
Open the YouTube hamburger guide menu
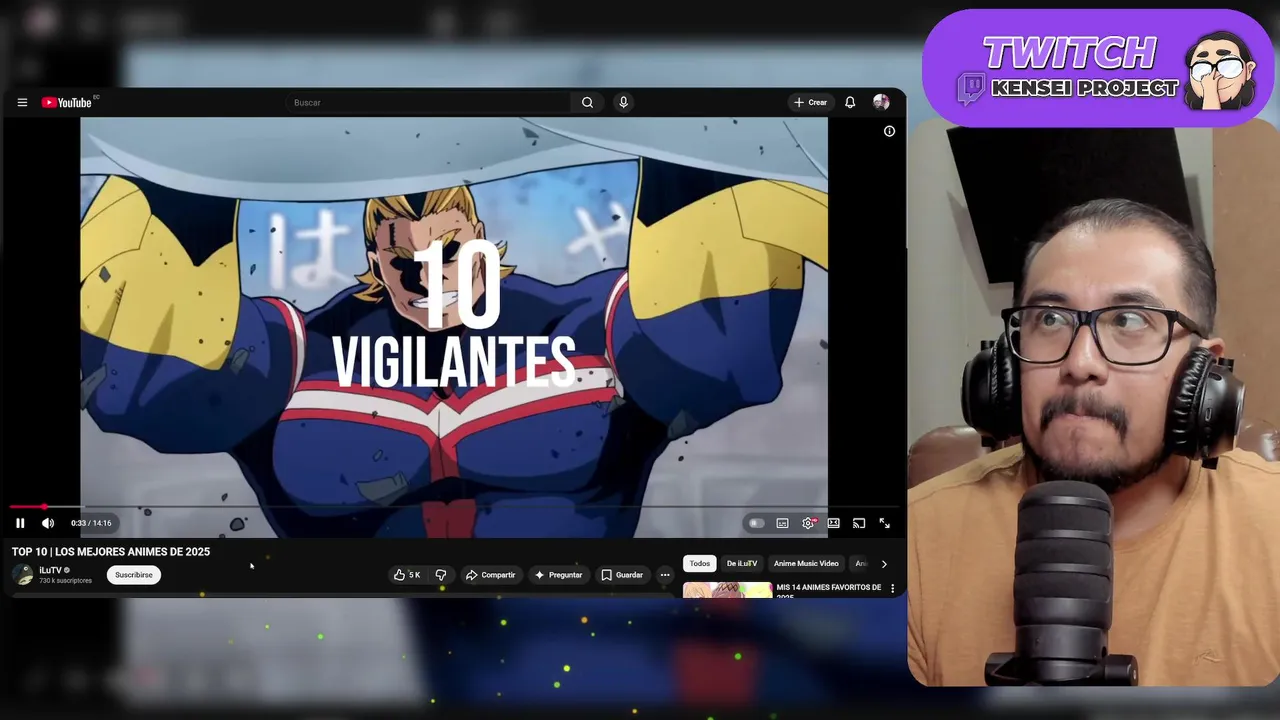(22, 102)
